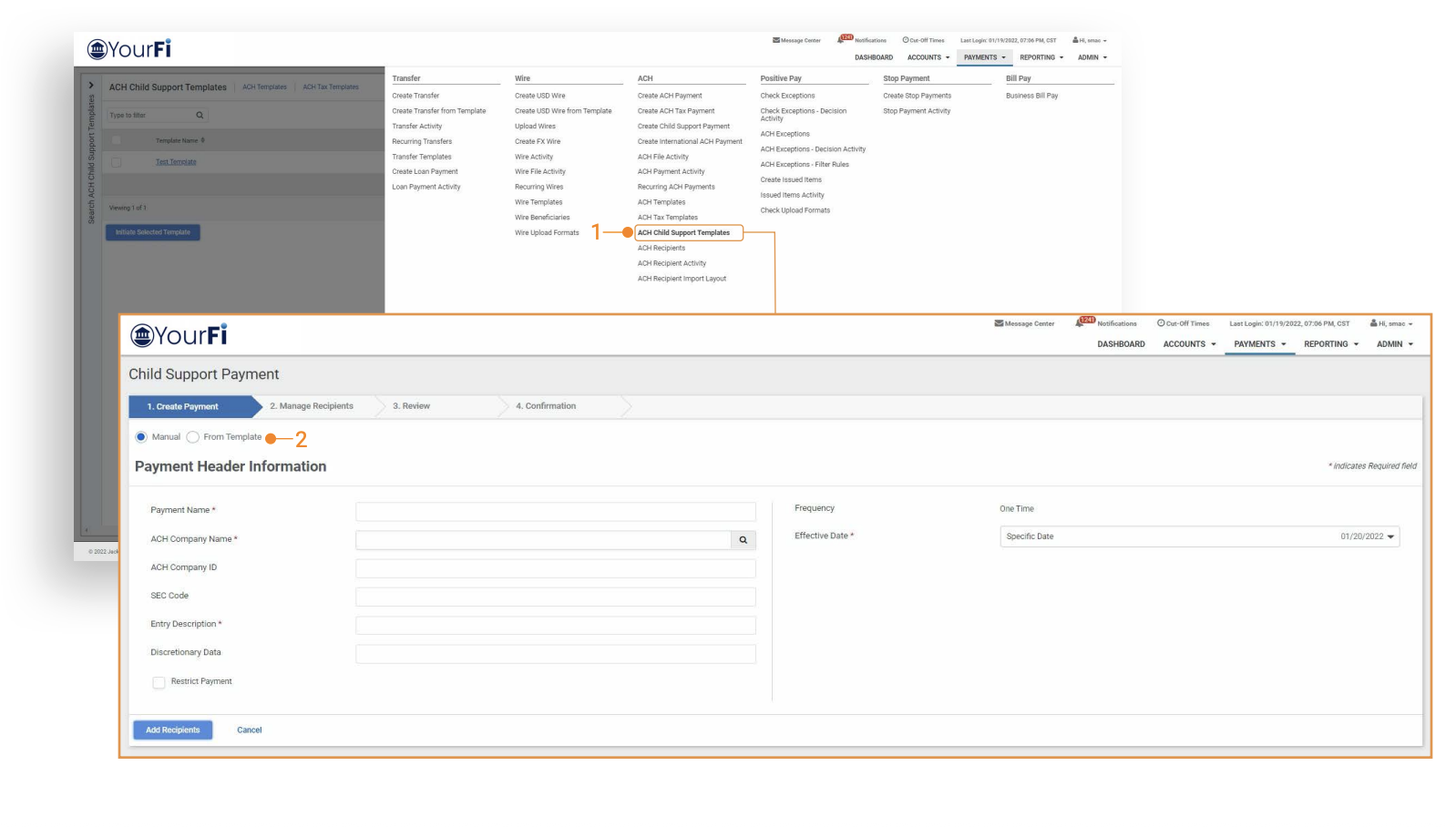Enable the Restrict Payment checkbox

click(x=159, y=682)
